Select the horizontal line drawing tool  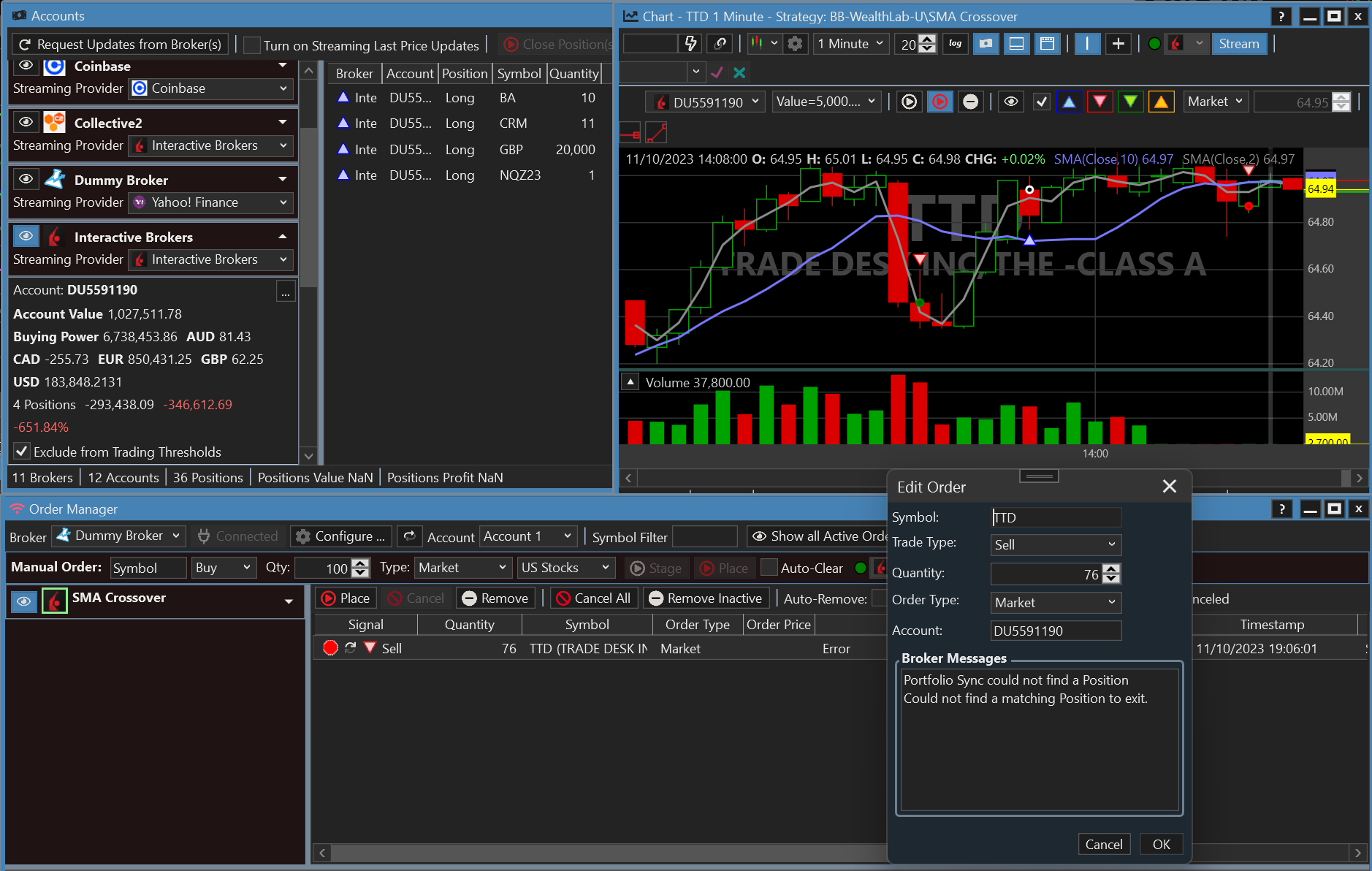[x=630, y=133]
